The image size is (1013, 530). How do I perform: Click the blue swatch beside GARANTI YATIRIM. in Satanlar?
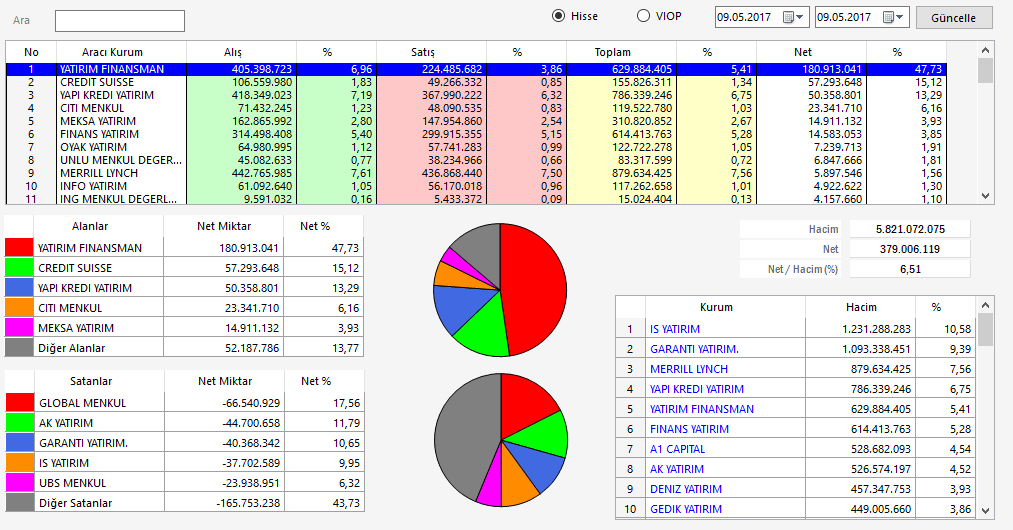19,443
